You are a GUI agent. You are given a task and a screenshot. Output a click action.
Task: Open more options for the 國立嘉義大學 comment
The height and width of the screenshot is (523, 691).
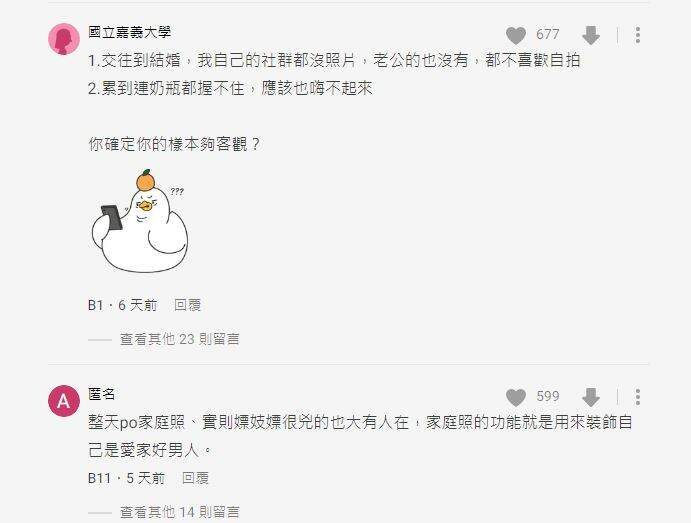coord(638,35)
